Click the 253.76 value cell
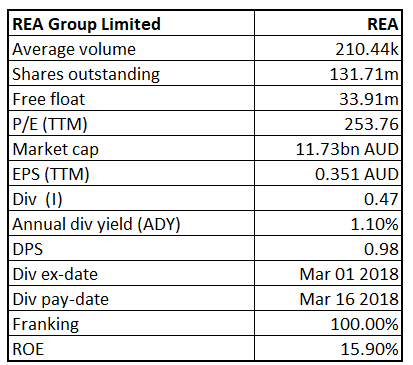This screenshot has width=413, height=365. pos(328,123)
